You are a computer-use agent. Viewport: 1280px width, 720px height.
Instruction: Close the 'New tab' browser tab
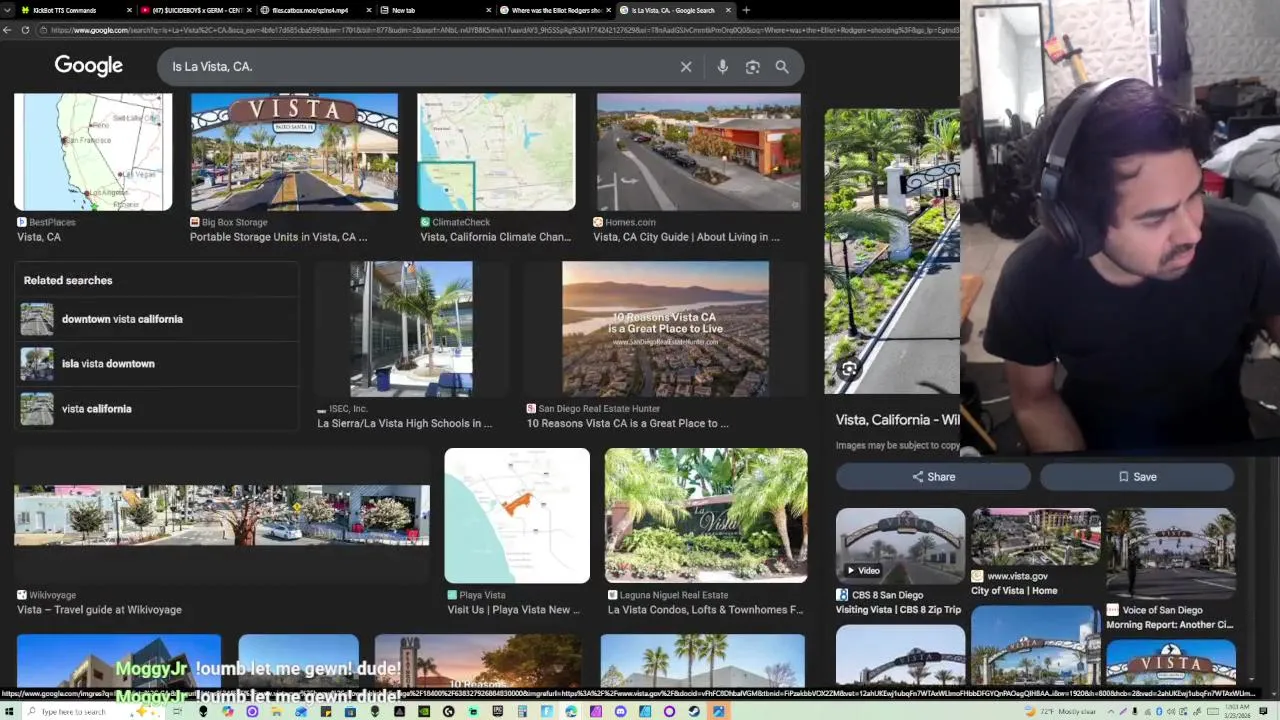click(x=489, y=10)
